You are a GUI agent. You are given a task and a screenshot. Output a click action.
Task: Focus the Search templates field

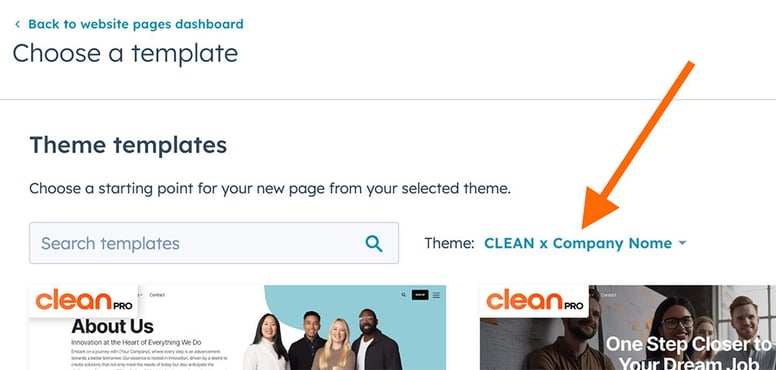[x=214, y=243]
